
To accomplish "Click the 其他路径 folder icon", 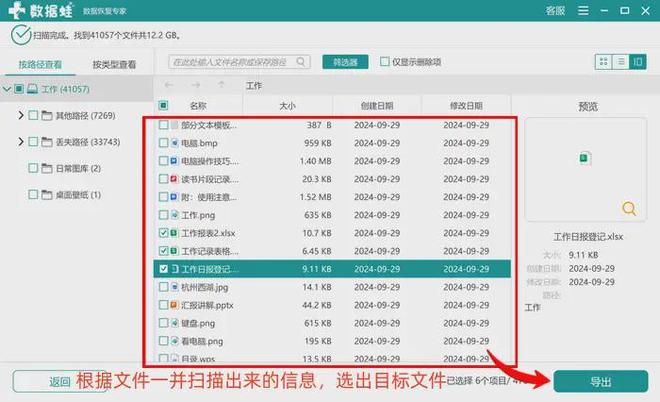I will point(47,115).
